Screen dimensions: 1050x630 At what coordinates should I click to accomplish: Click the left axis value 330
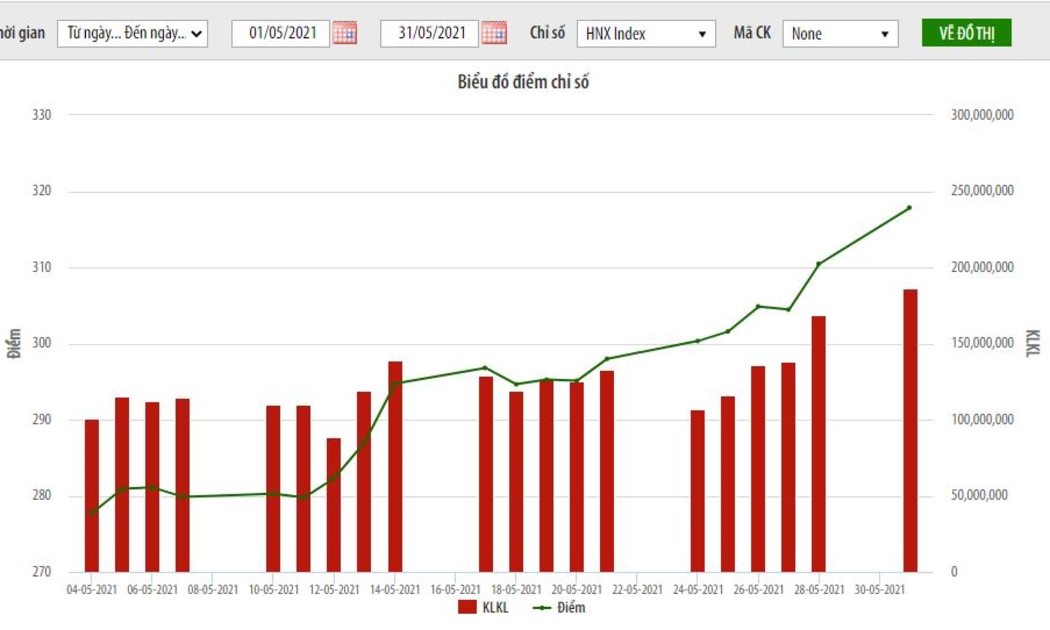42,115
